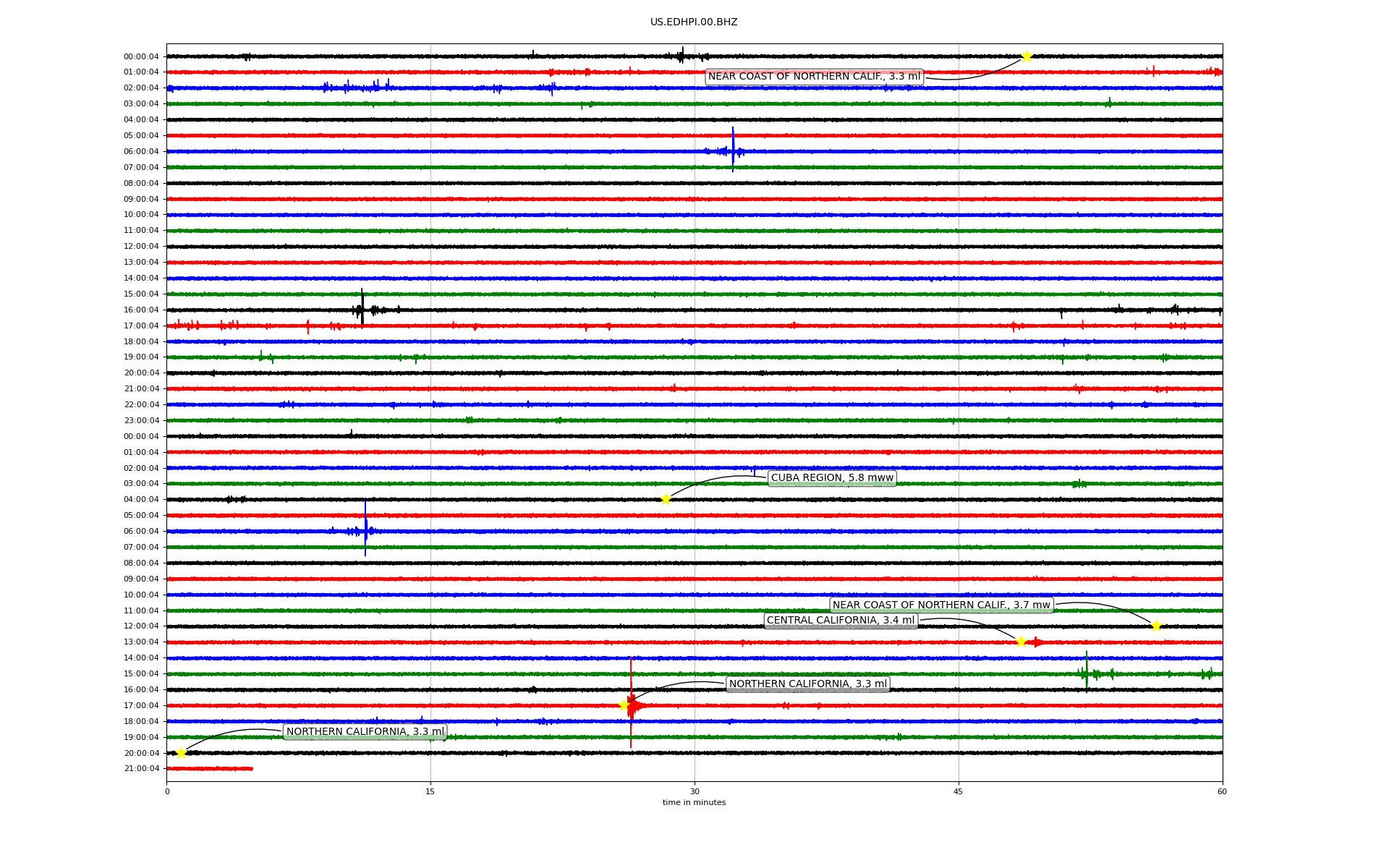
Task: Click the yellow star on the Cuba Region event
Action: 666,499
